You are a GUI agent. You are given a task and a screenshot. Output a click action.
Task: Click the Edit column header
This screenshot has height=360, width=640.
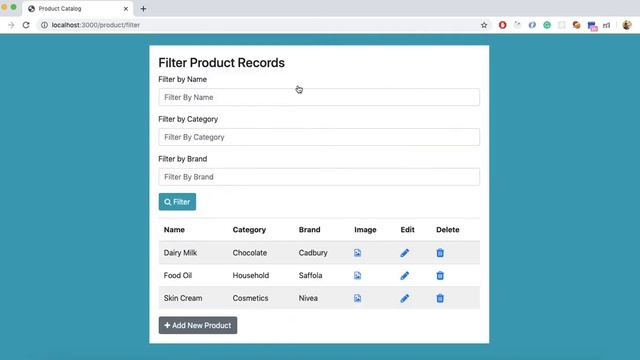click(x=407, y=229)
